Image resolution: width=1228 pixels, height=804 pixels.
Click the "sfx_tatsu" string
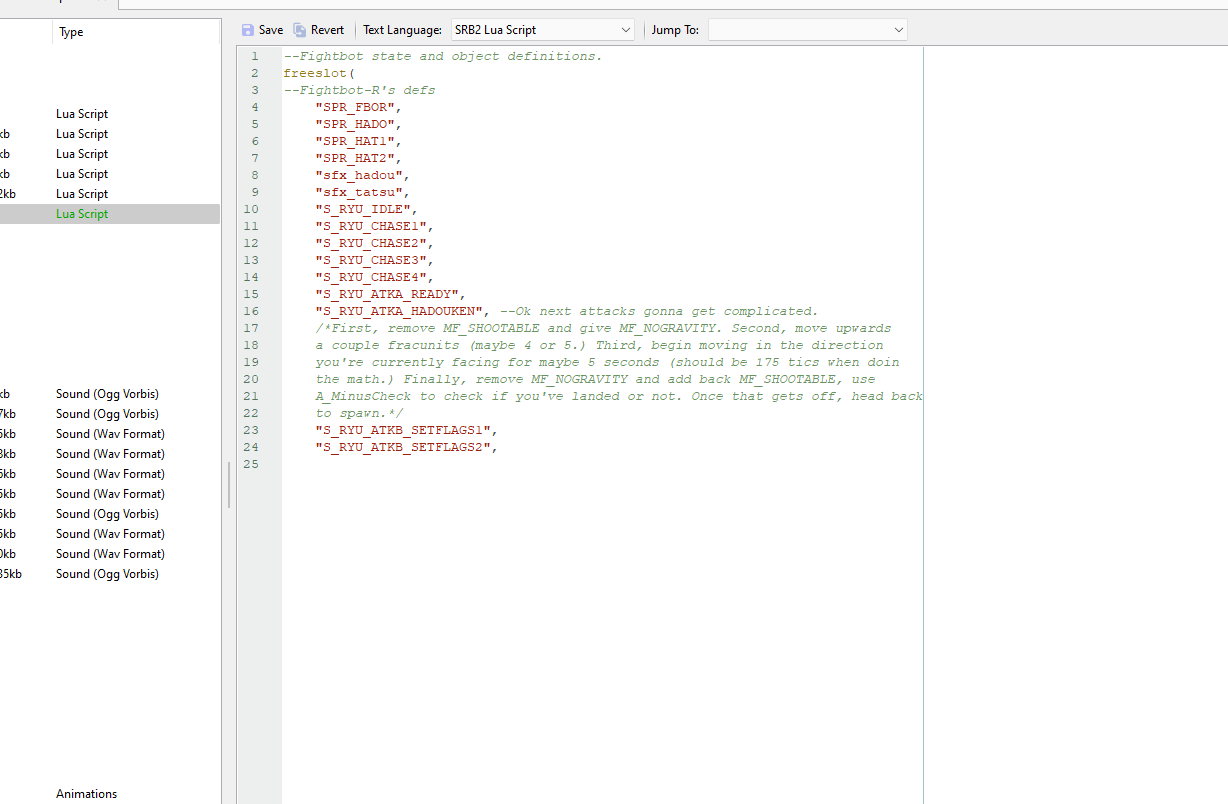pos(359,192)
